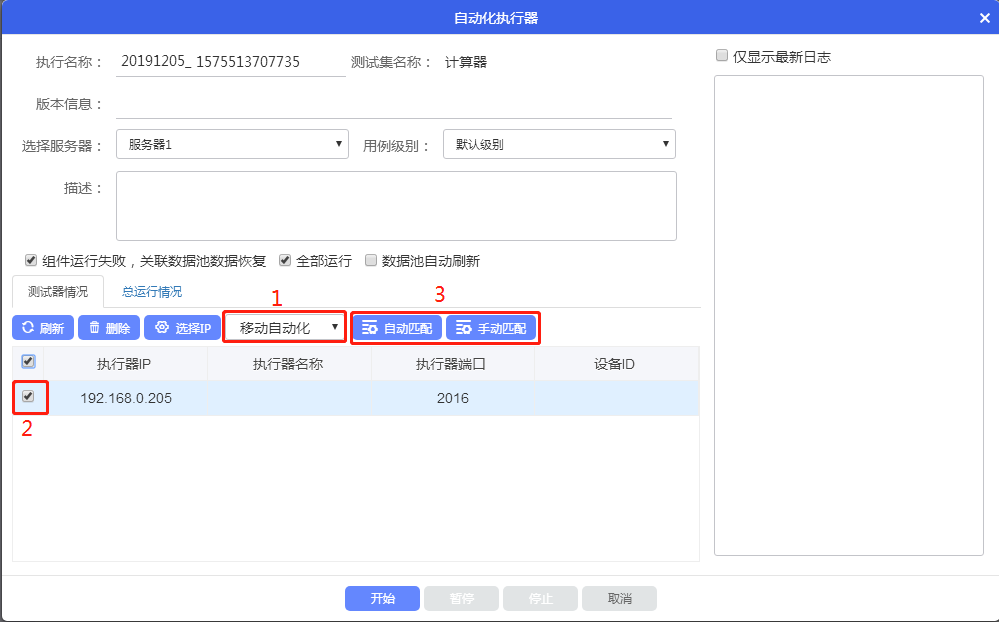Click into the 描述 description text area
The width and height of the screenshot is (999, 622).
point(396,206)
